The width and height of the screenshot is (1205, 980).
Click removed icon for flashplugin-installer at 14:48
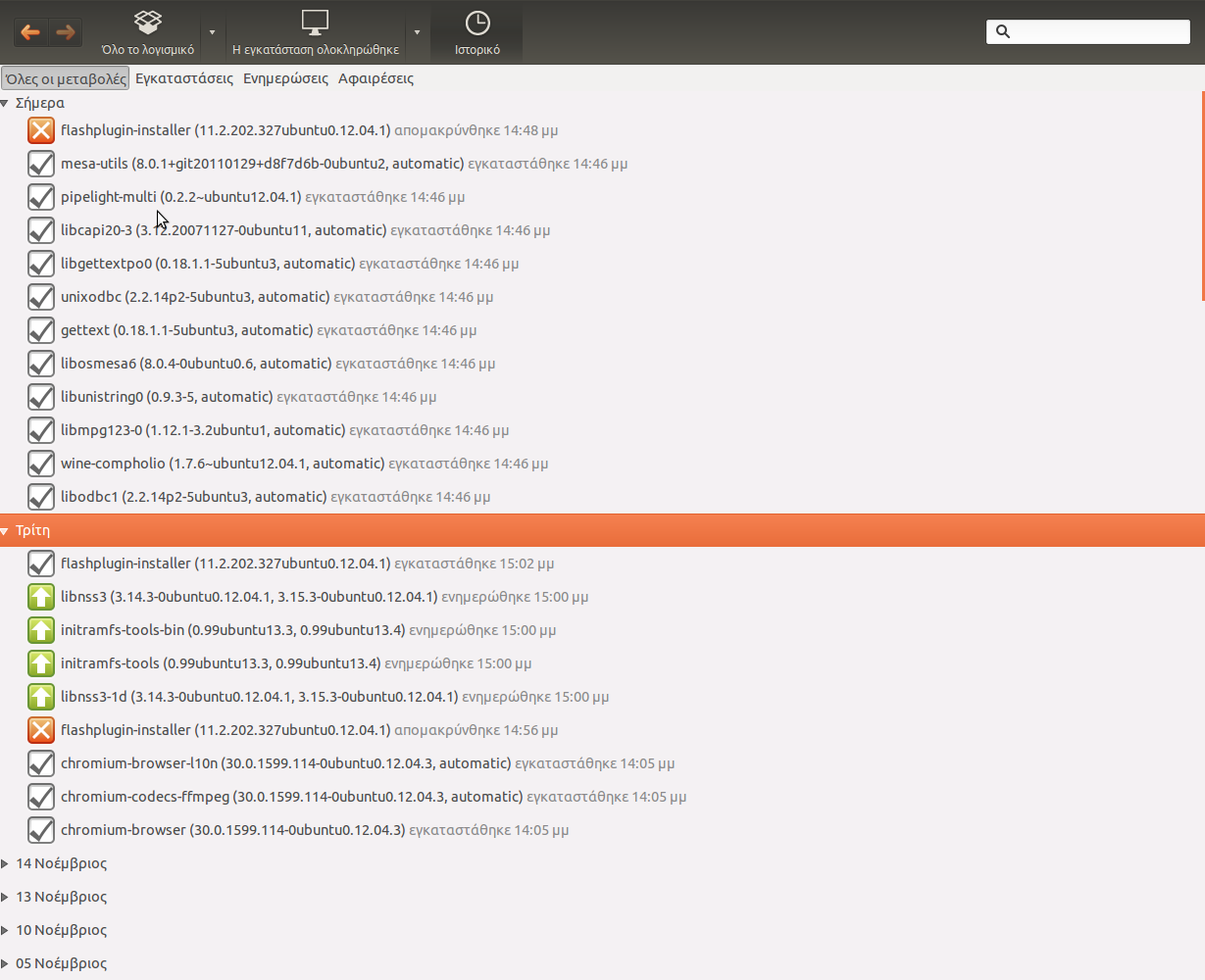pyautogui.click(x=40, y=130)
